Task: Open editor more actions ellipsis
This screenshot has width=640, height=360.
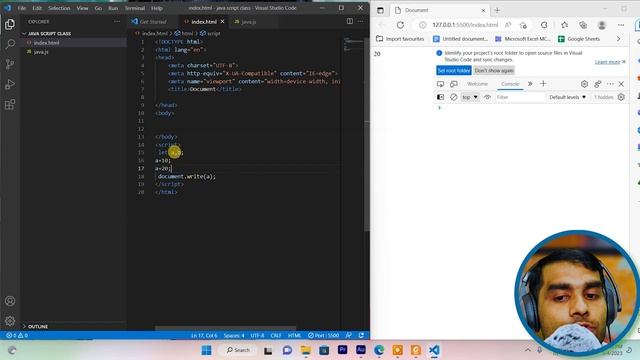Action: coord(360,21)
